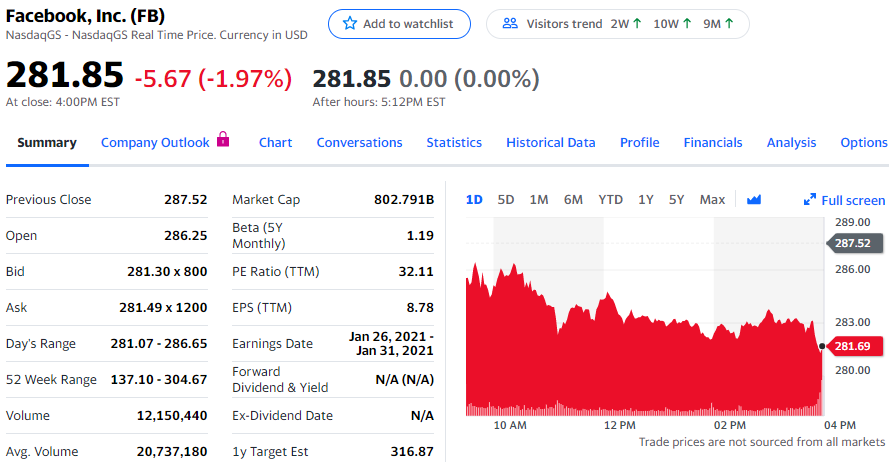Click the Visitors trend people icon
Viewport: 889px width, 462px height.
(x=510, y=24)
